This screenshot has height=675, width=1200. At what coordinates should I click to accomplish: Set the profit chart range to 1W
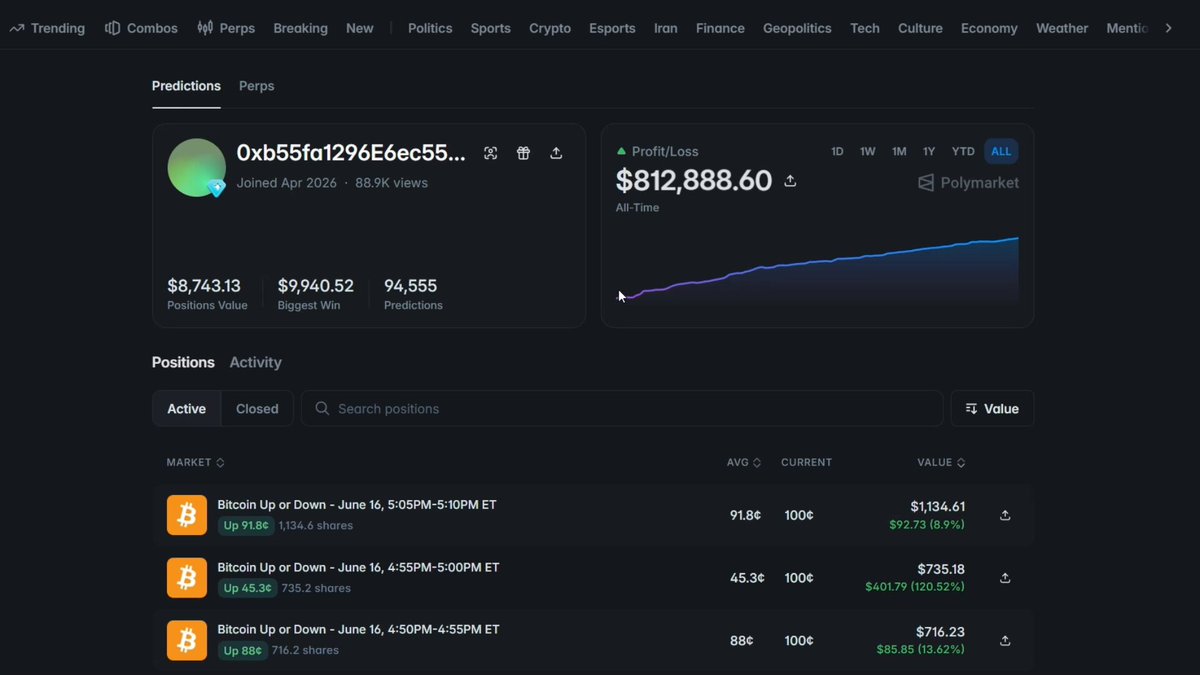click(868, 151)
